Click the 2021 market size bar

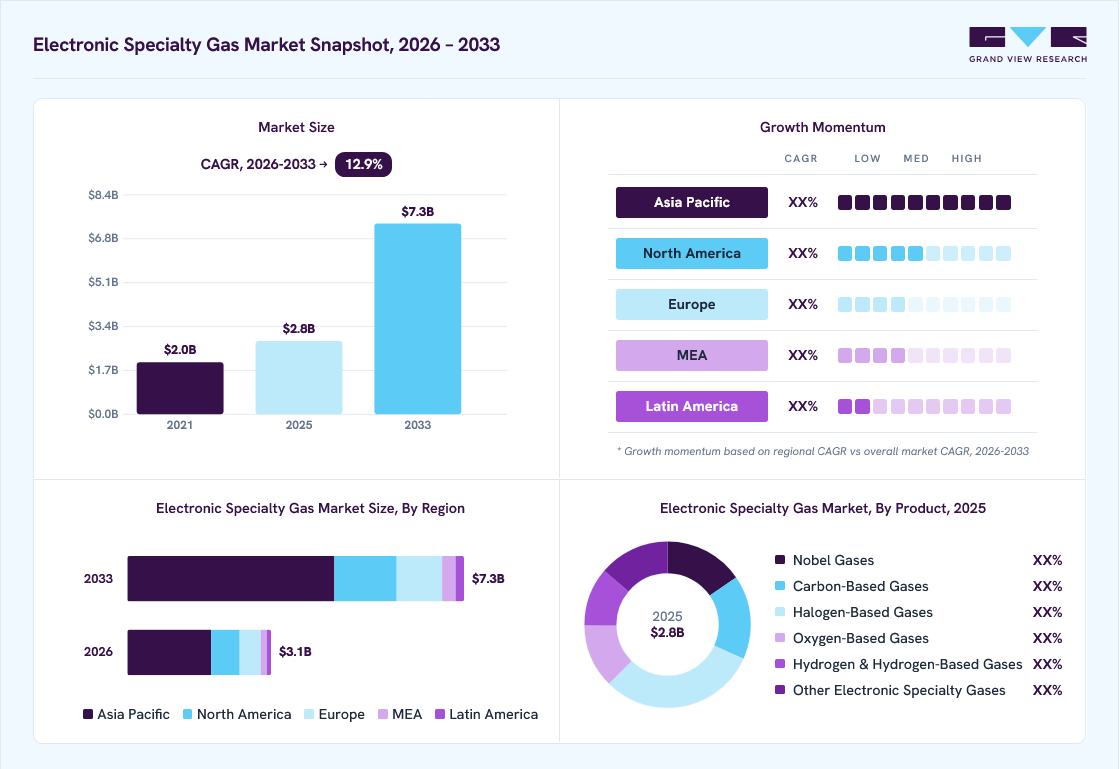click(180, 388)
